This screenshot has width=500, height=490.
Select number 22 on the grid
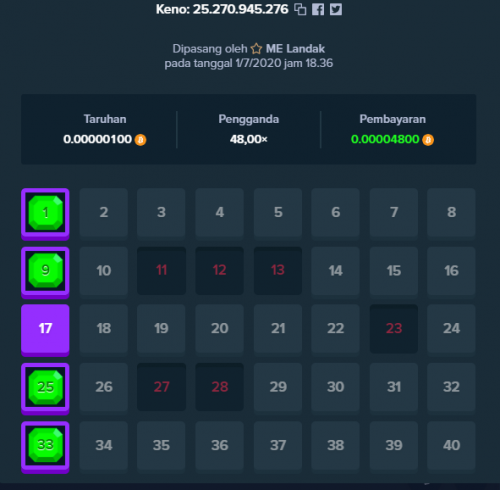point(336,329)
